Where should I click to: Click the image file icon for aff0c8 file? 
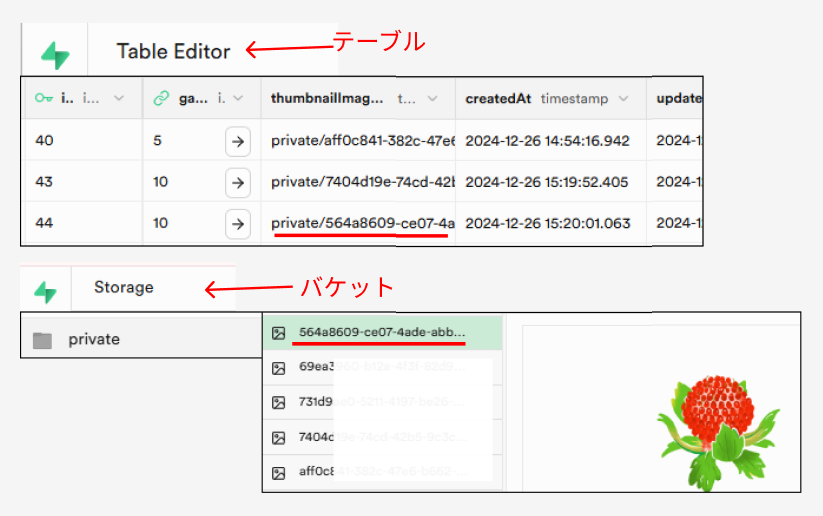click(279, 471)
